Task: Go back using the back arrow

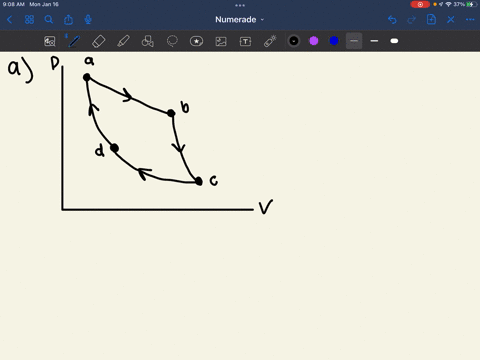Action: (x=9, y=20)
